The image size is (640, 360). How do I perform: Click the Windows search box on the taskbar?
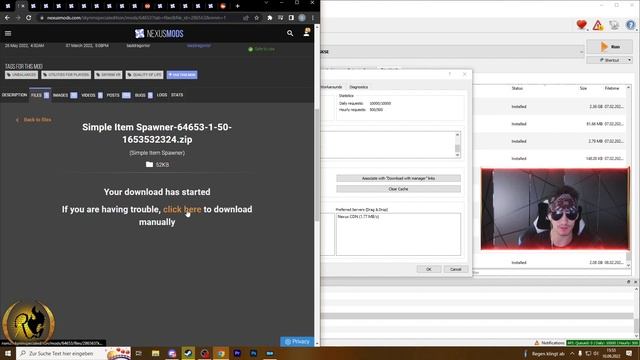click(61, 353)
